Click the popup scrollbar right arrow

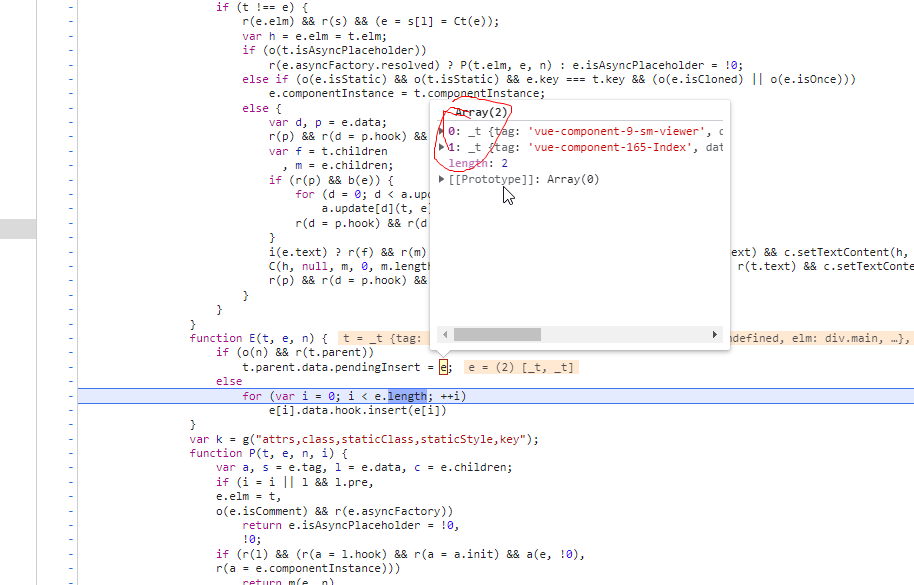pos(714,335)
